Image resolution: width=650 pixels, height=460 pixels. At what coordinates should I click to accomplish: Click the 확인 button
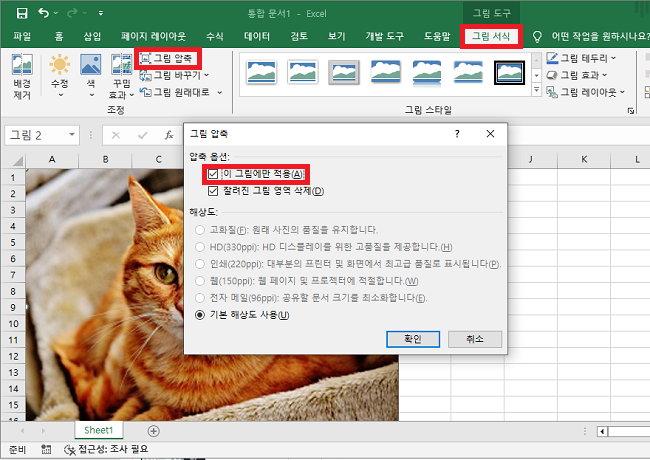pyautogui.click(x=413, y=339)
